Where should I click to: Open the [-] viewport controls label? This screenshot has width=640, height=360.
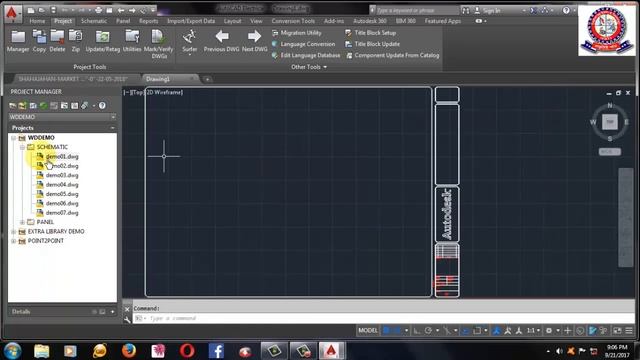point(126,93)
